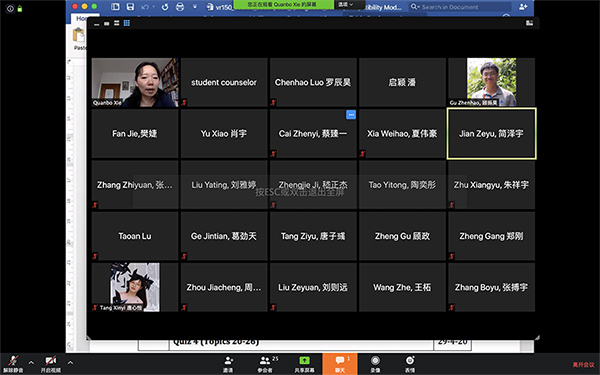Select the Ge Jintian participant tile
The image size is (600, 375).
coord(224,236)
